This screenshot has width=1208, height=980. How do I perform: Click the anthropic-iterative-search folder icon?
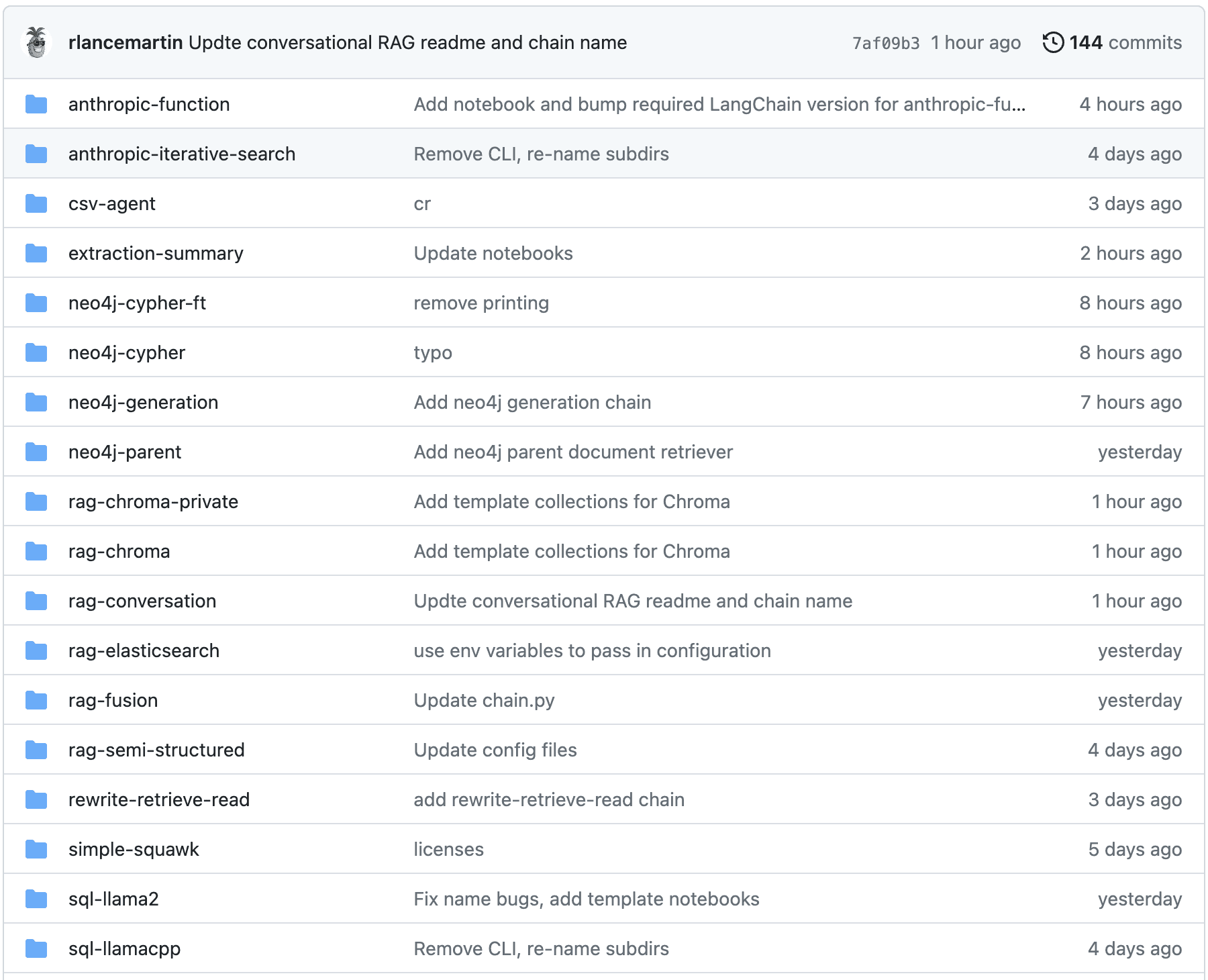pos(36,154)
